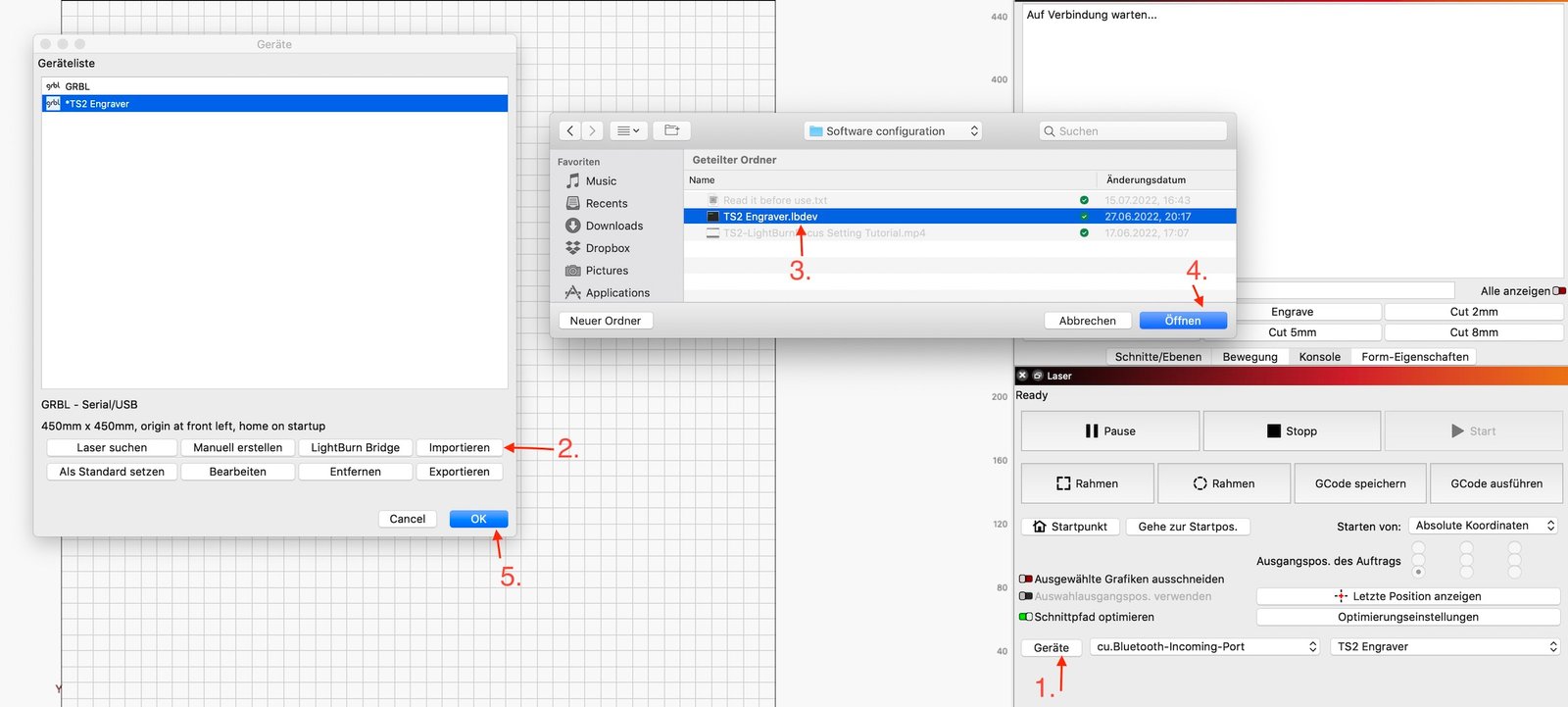This screenshot has height=707, width=1568.
Task: Toggle Ausgewählte Grafiken ausschneiden switch
Action: pos(1026,580)
